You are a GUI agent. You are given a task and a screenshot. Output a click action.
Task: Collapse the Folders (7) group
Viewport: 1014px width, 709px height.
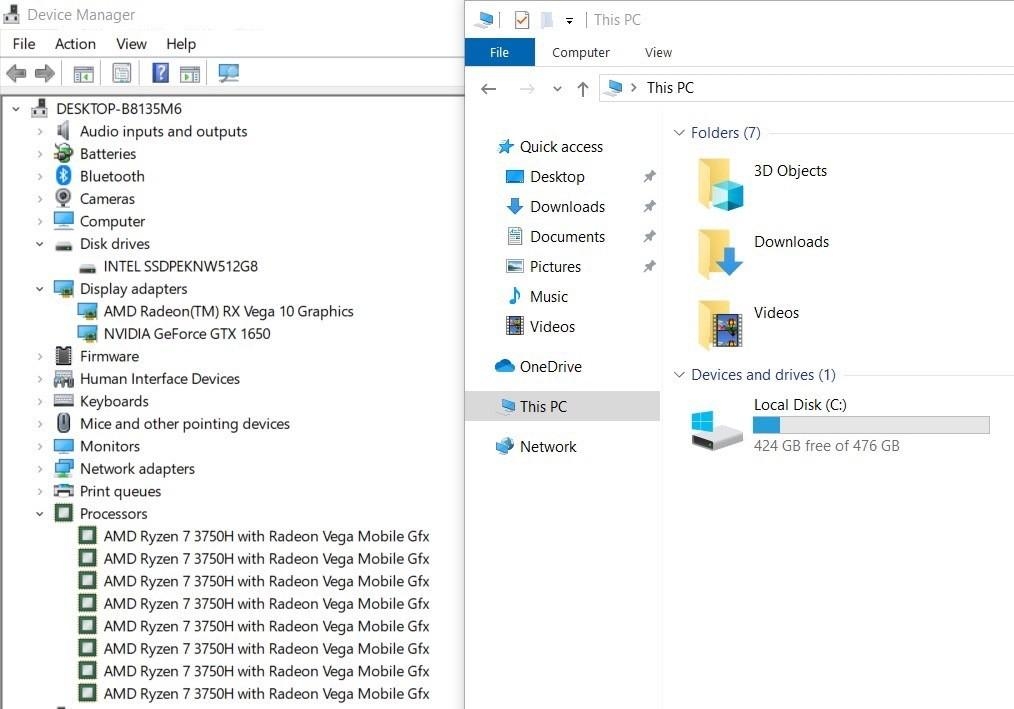[679, 133]
